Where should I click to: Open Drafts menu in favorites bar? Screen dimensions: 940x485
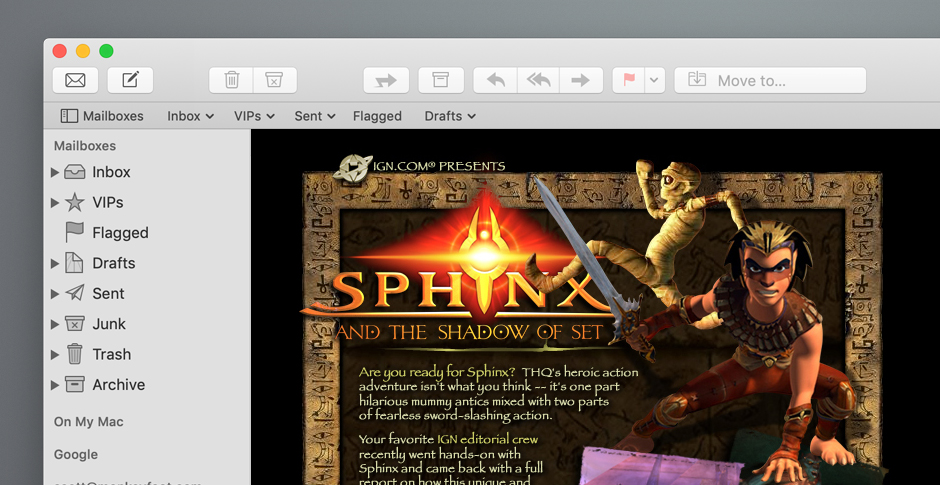click(449, 116)
